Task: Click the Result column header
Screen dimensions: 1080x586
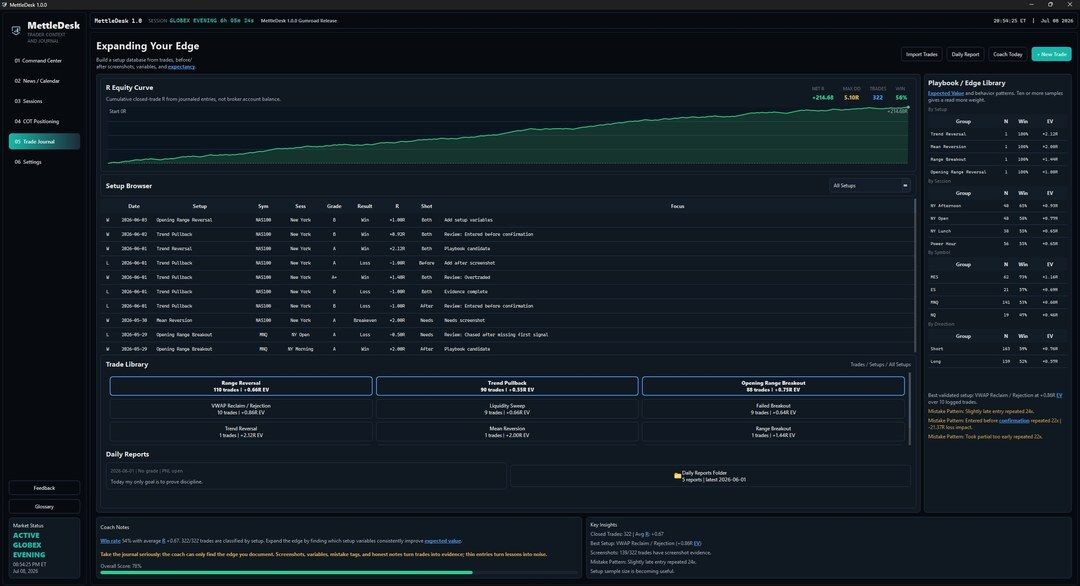Action: click(364, 206)
